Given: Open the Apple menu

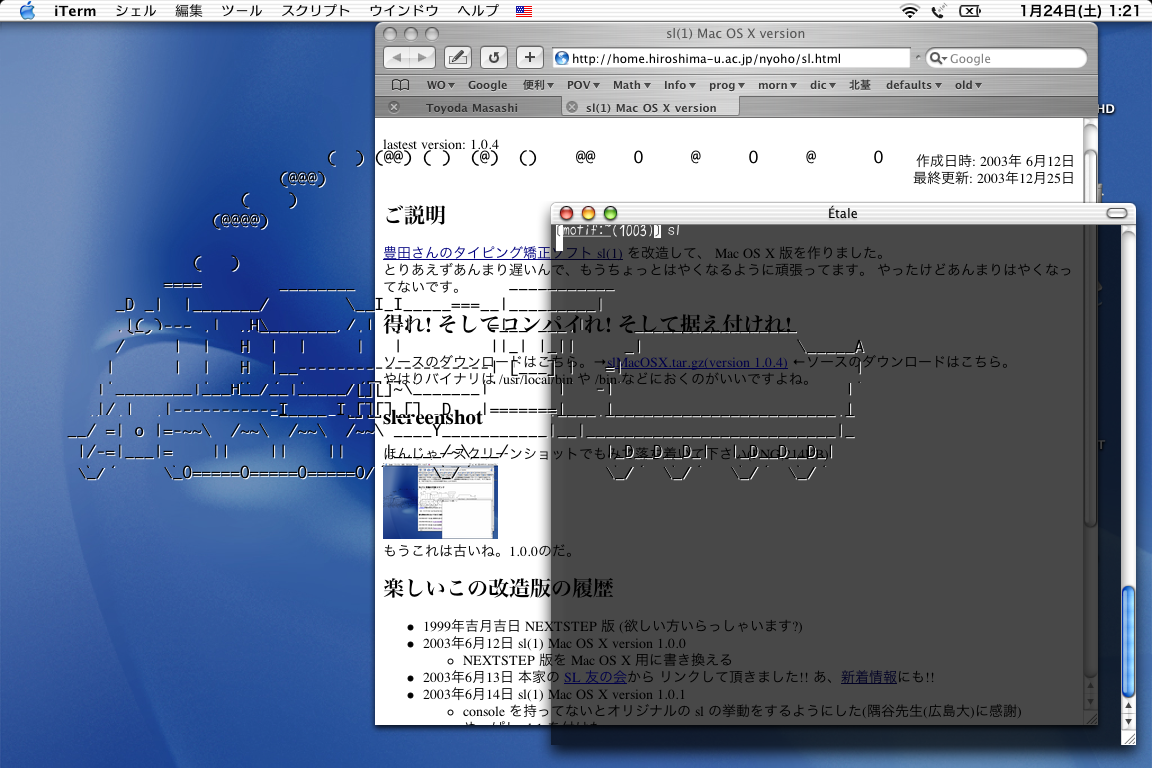Looking at the screenshot, I should click(27, 11).
